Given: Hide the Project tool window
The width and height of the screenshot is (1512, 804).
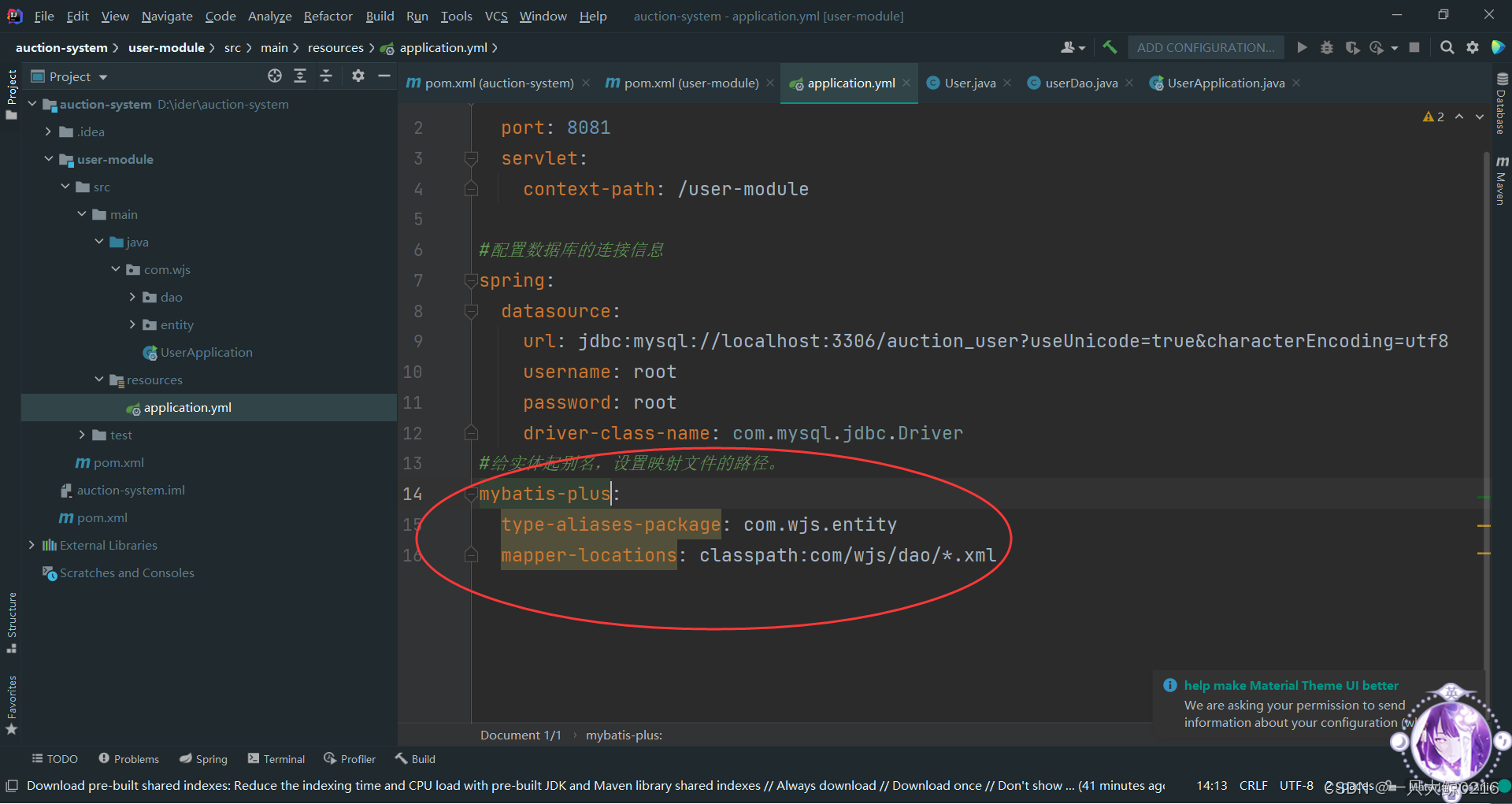Looking at the screenshot, I should pyautogui.click(x=384, y=76).
